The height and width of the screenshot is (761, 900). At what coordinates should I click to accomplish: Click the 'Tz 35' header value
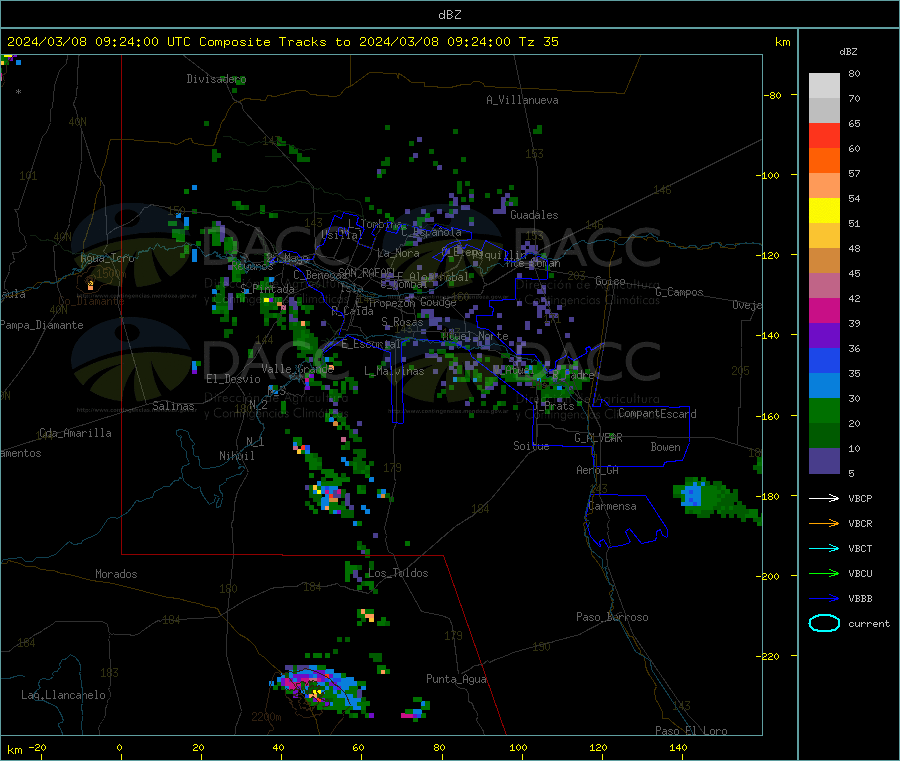538,41
